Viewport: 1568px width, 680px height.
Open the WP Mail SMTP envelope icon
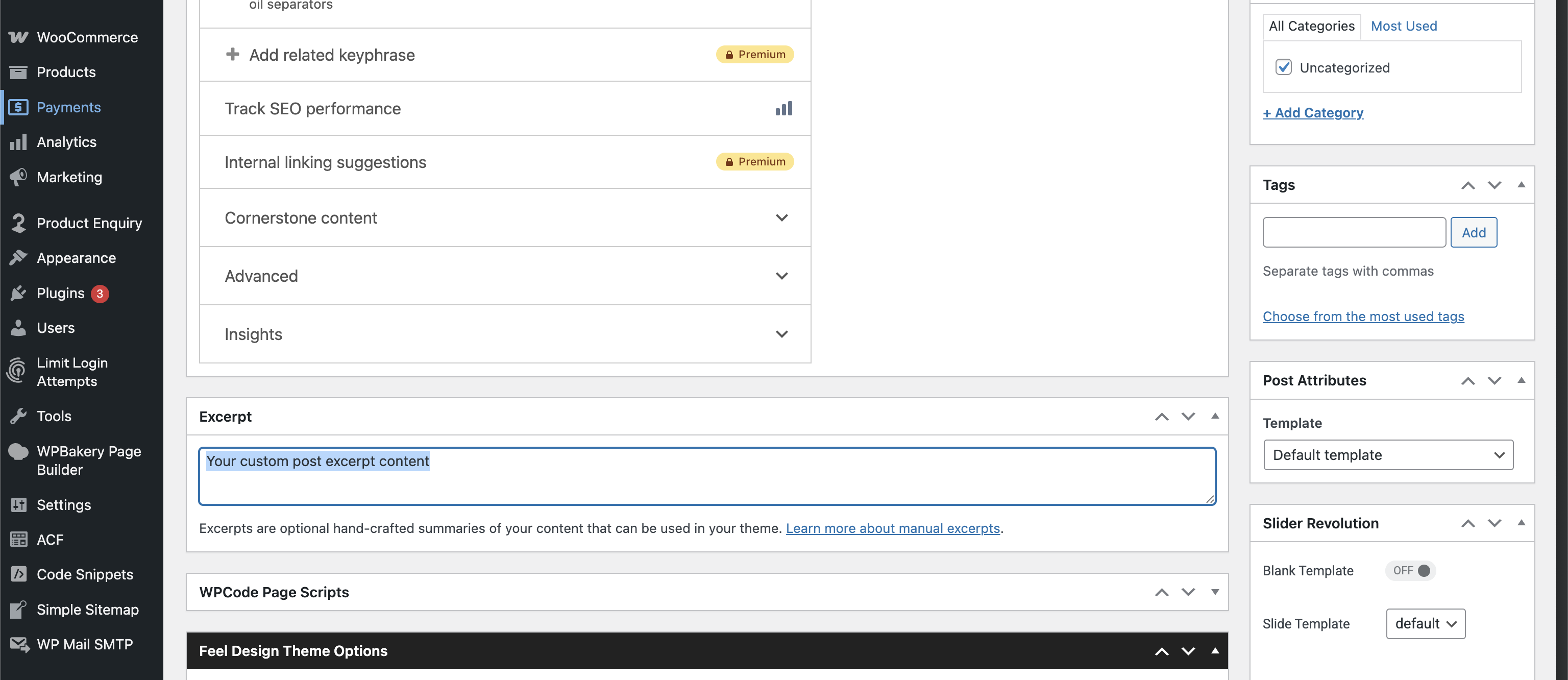click(18, 644)
